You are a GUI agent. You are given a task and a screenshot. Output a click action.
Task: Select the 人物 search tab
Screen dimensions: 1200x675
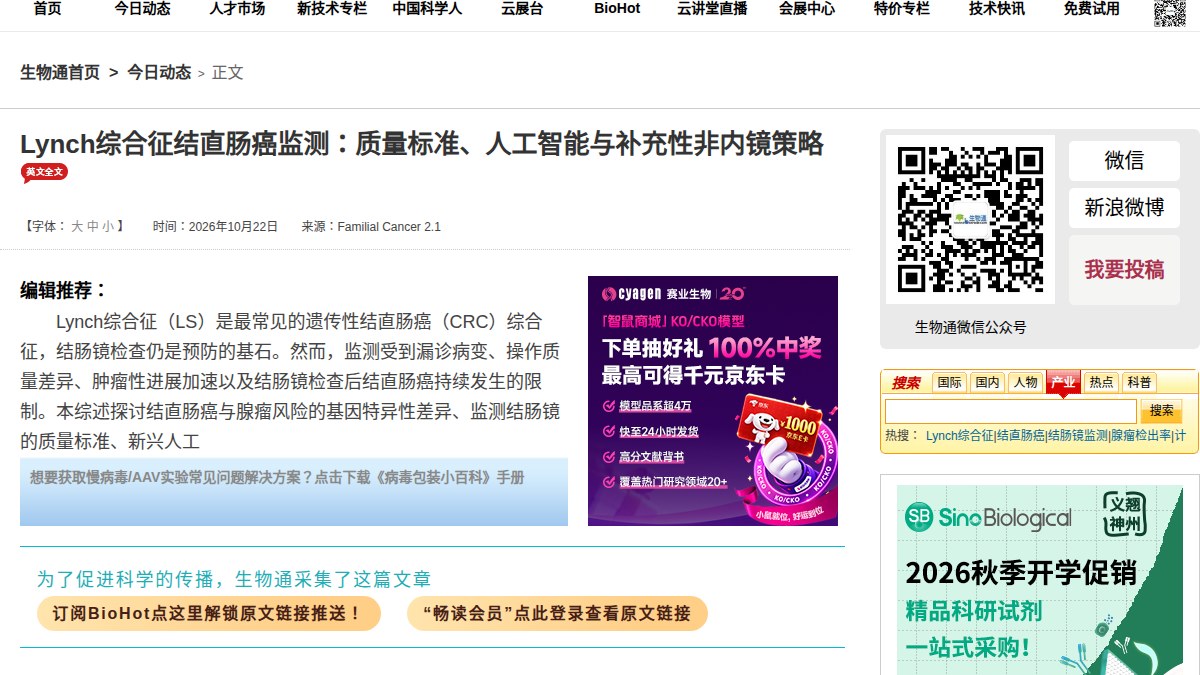1025,382
